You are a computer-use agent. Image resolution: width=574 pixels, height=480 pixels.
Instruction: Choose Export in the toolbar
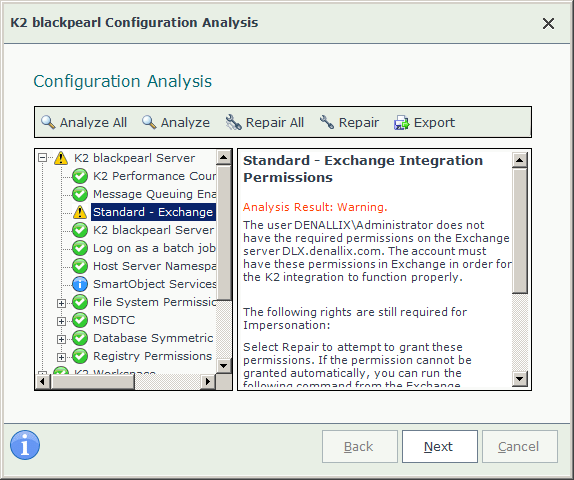pos(424,122)
